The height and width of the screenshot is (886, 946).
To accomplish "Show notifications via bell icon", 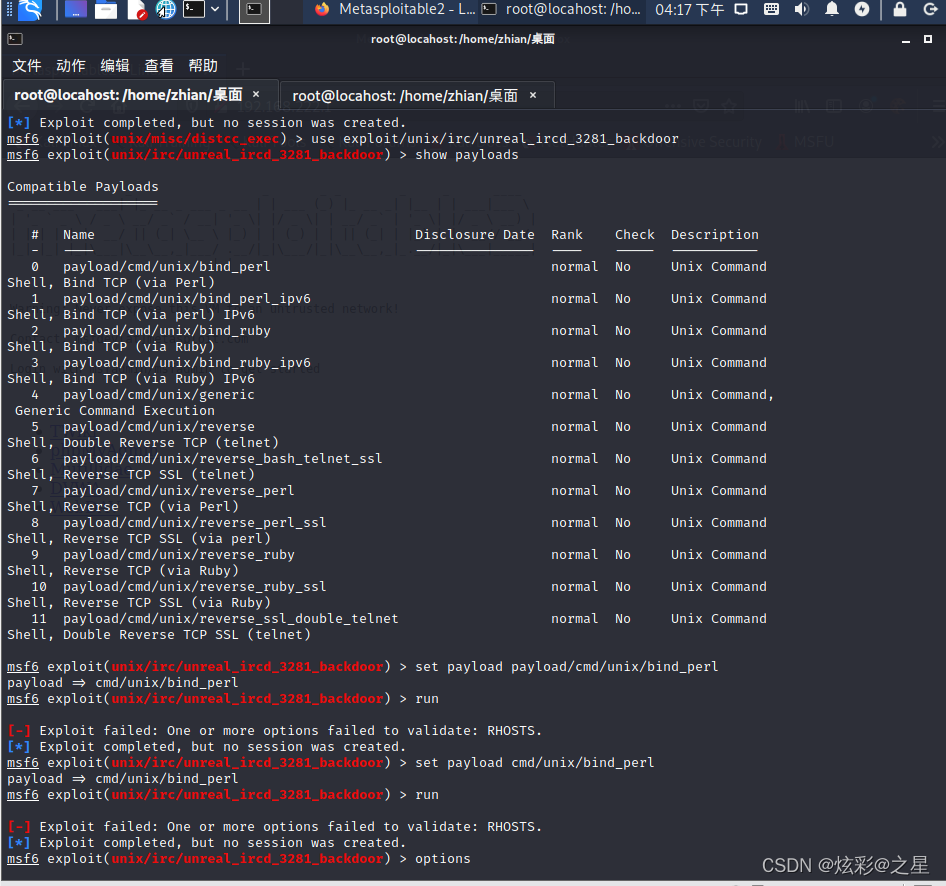I will point(831,9).
